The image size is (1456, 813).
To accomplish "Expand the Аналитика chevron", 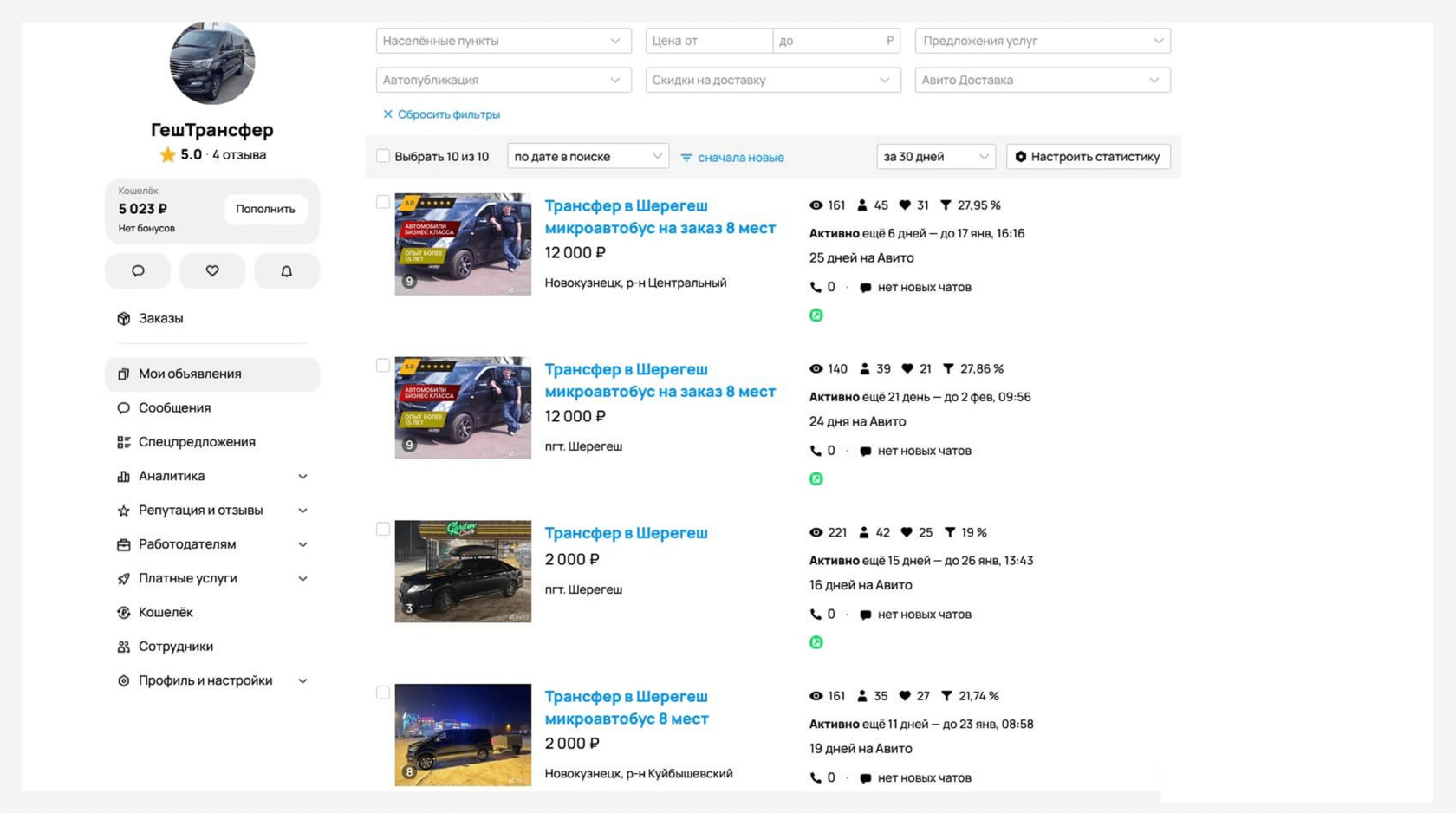I will coord(302,476).
